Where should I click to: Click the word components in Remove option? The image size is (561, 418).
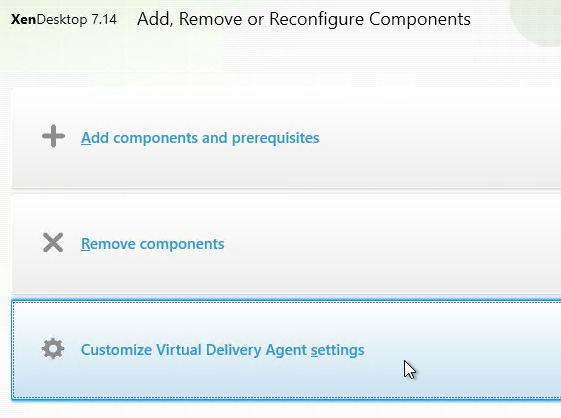tap(182, 244)
